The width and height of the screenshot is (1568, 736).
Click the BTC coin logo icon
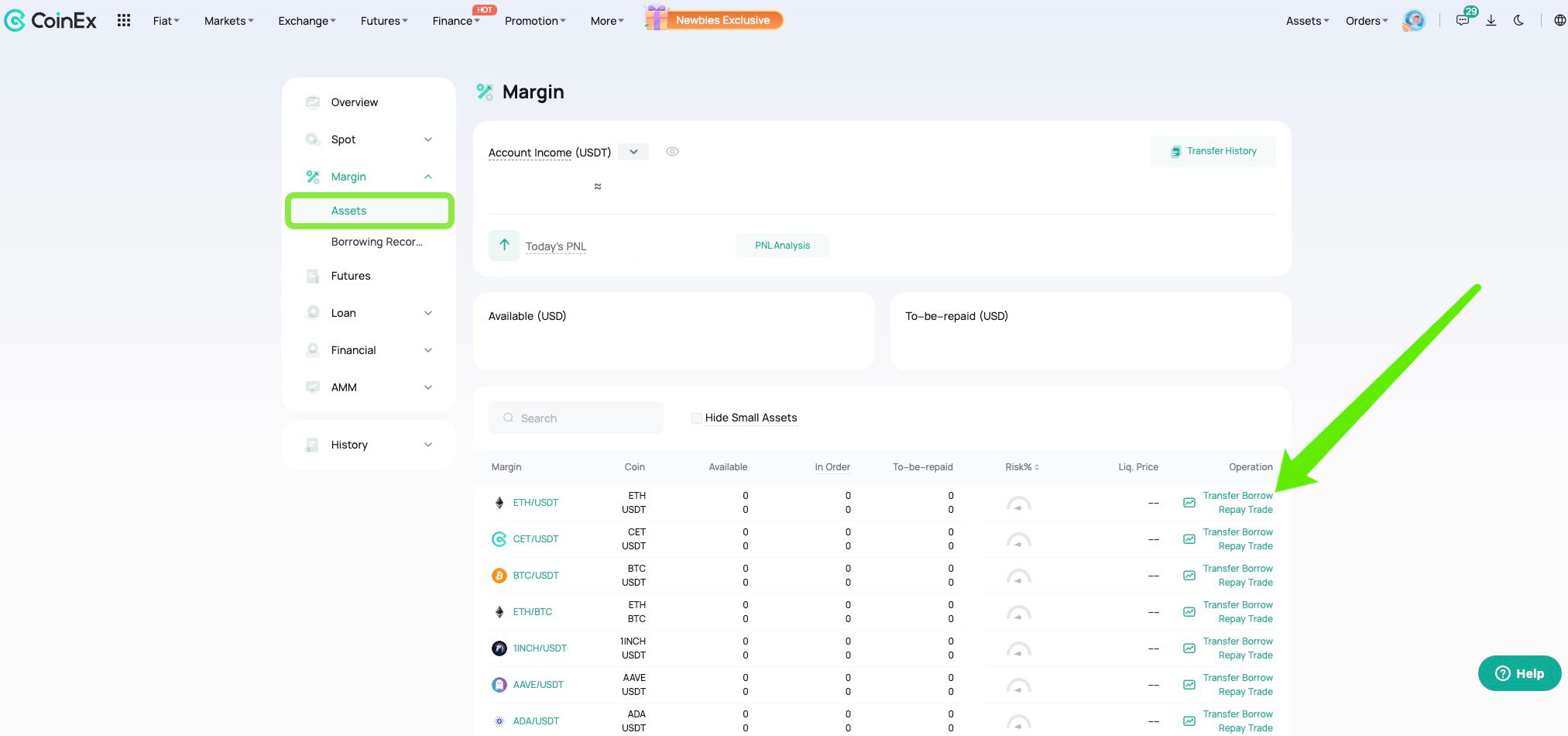(499, 576)
